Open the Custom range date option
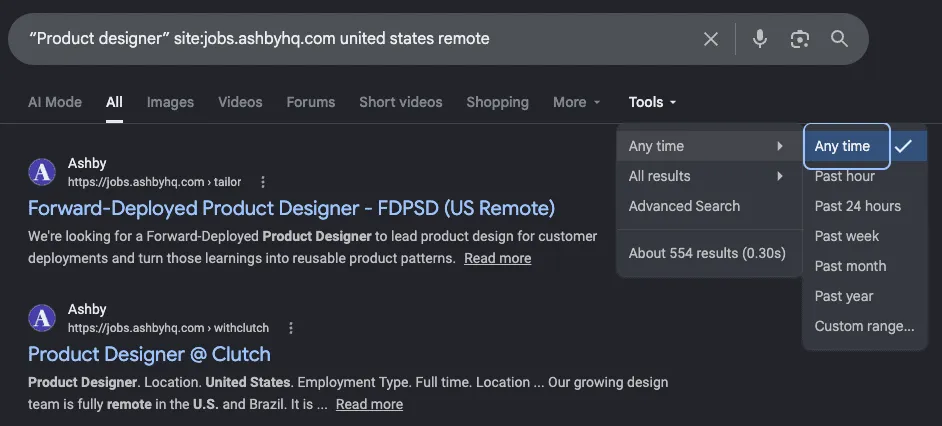 point(865,326)
